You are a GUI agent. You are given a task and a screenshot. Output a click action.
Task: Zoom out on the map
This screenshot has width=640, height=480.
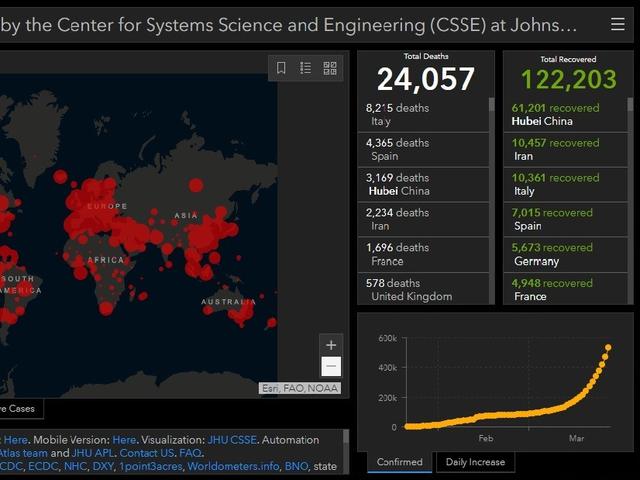(x=331, y=367)
